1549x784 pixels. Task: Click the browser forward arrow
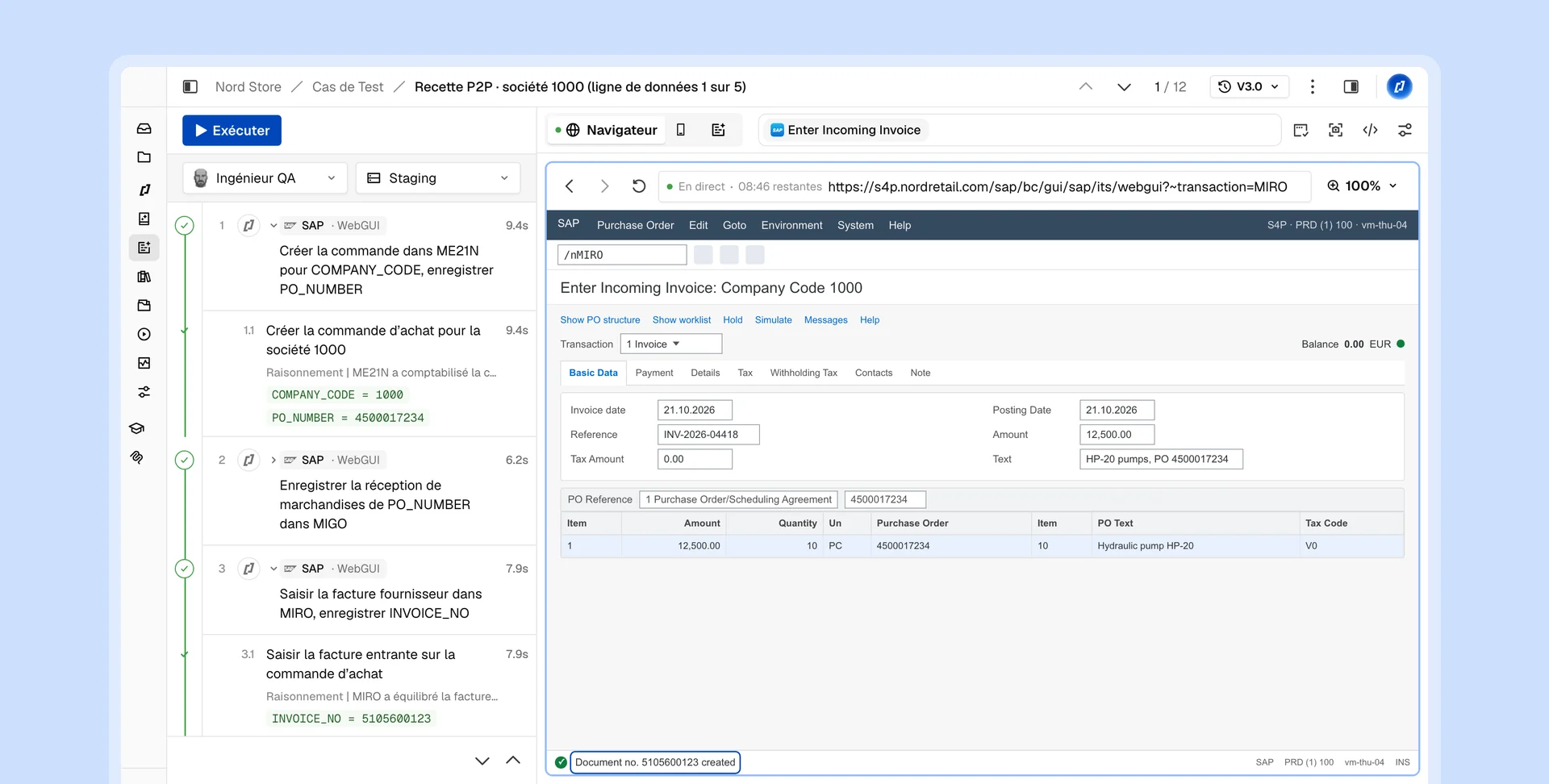pos(604,186)
